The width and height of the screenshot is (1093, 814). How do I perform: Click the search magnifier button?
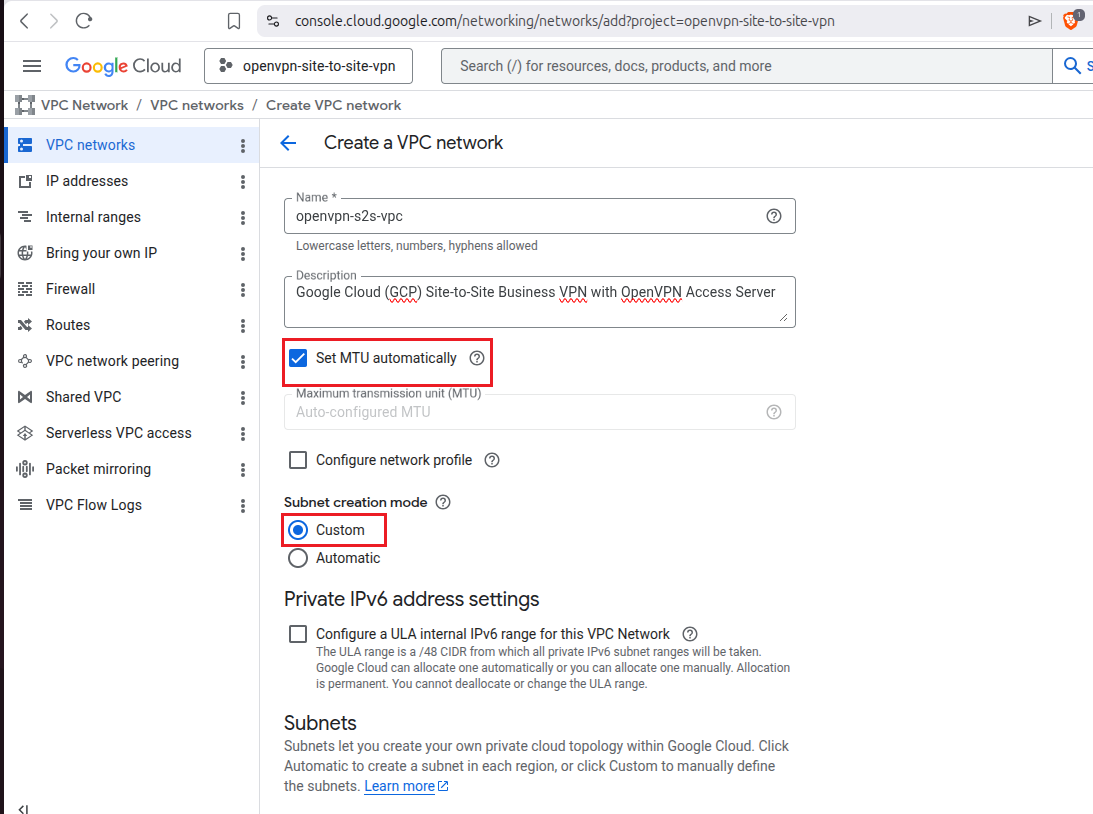tap(1072, 66)
